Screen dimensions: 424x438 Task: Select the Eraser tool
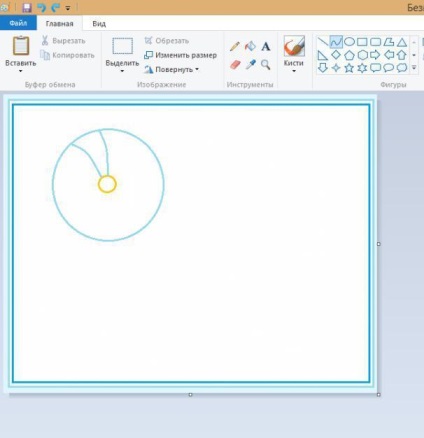pos(235,64)
